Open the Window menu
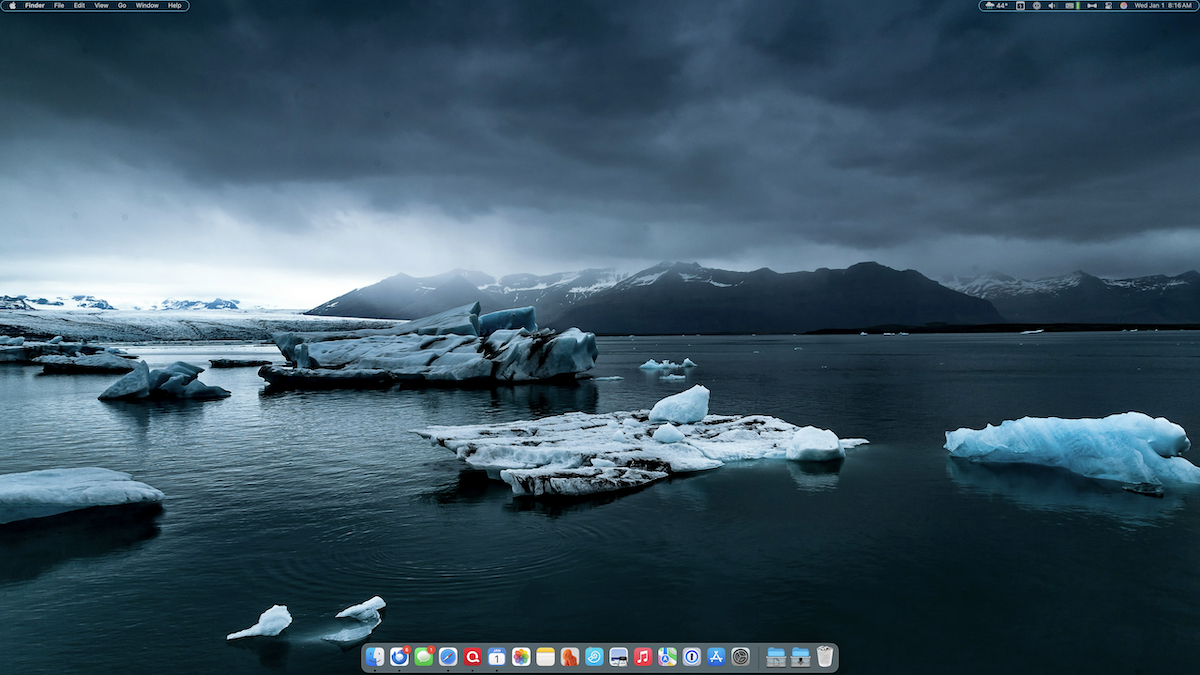Image resolution: width=1200 pixels, height=675 pixels. pos(147,5)
